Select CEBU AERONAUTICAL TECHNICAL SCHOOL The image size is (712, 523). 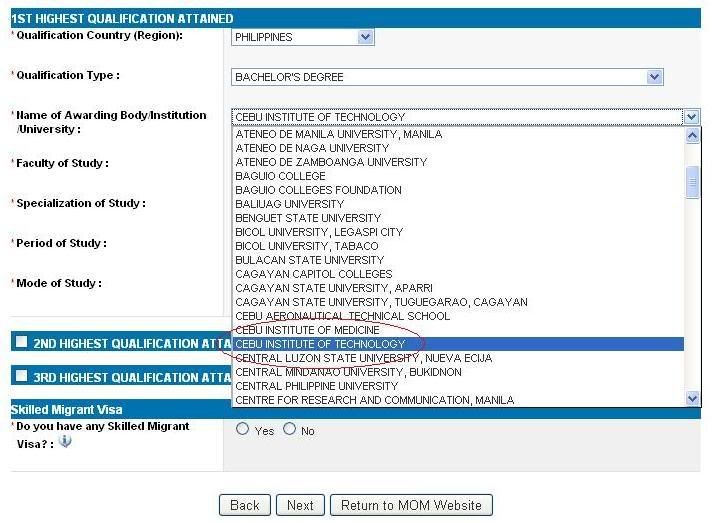[458, 316]
